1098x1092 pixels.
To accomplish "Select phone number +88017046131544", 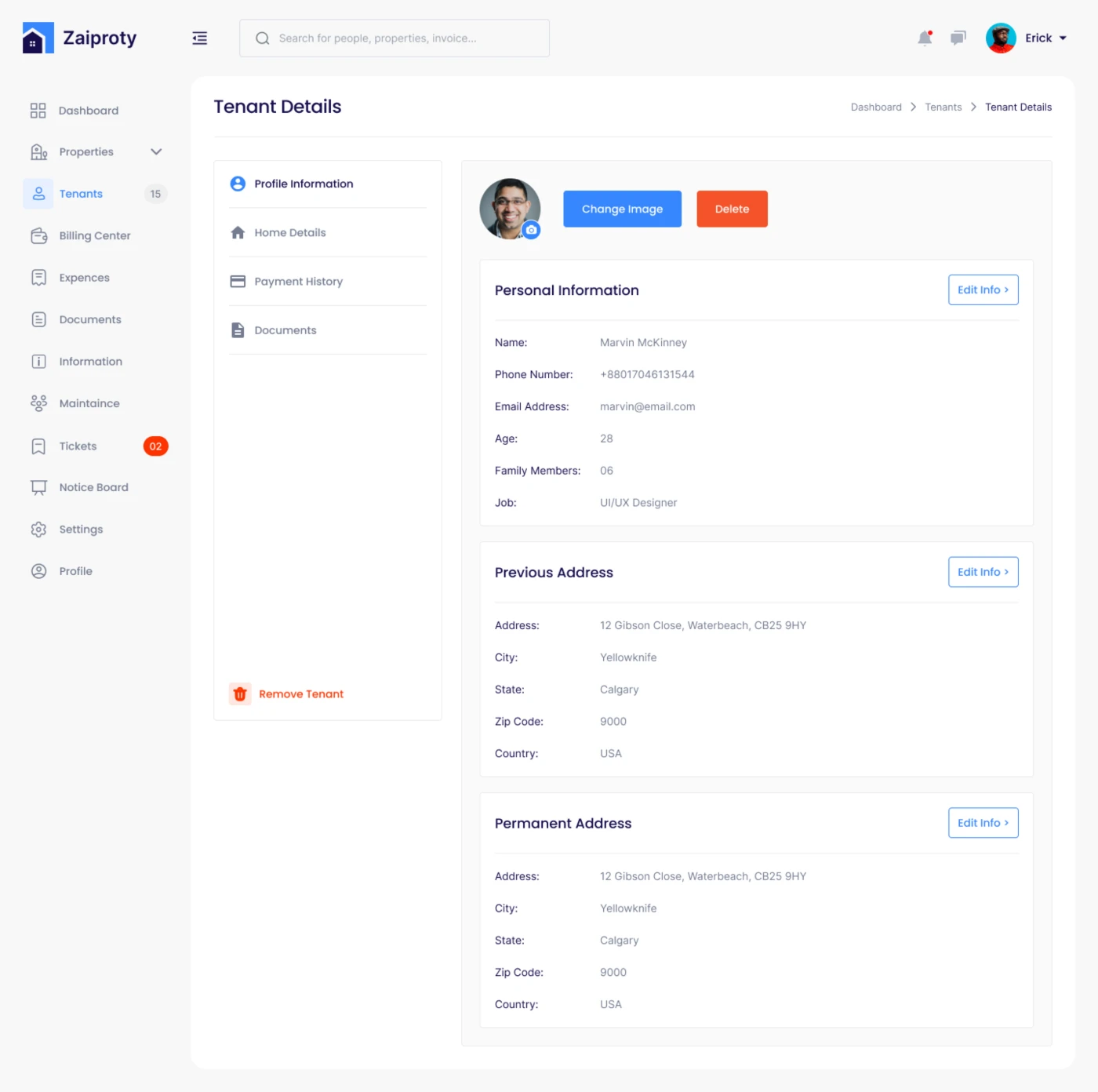I will click(x=647, y=374).
